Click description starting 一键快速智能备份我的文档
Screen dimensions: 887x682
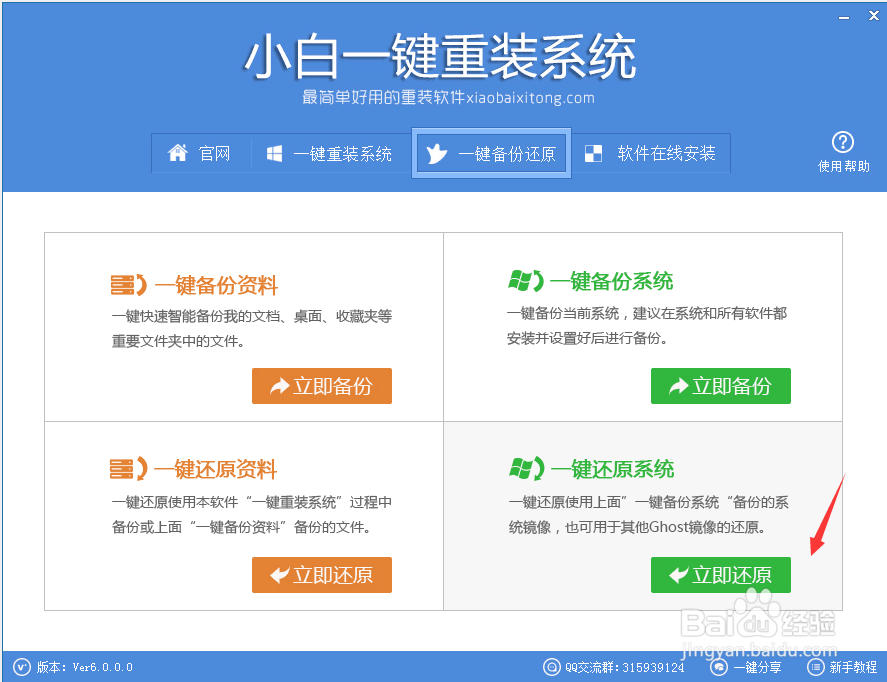pyautogui.click(x=252, y=329)
